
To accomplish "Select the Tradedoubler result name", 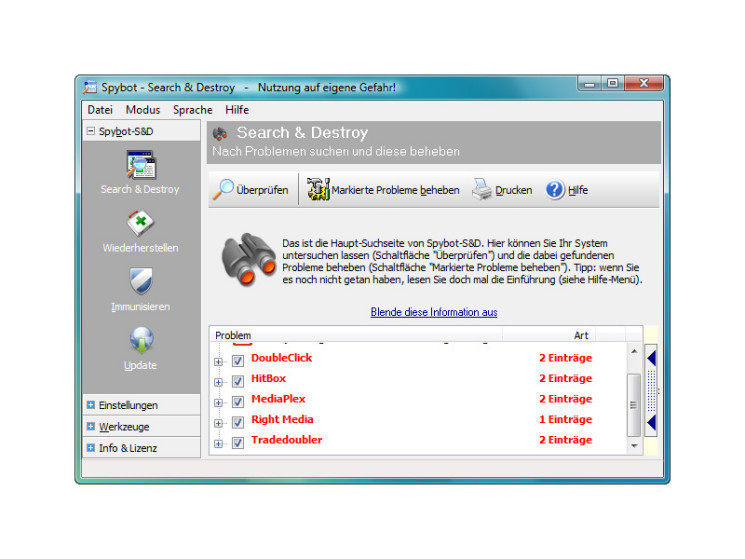I will tap(287, 439).
